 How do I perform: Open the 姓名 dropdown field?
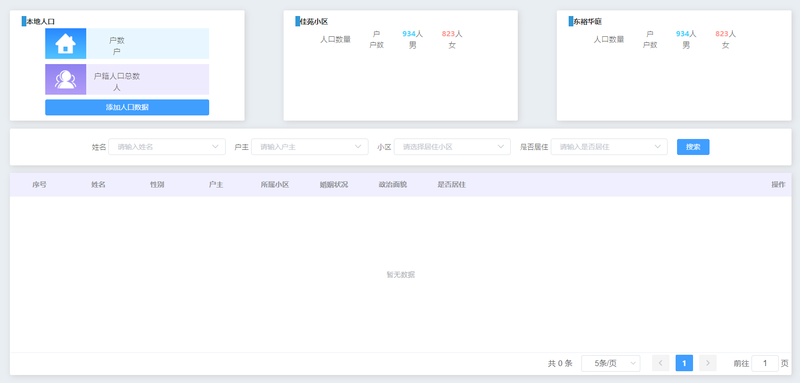pos(167,147)
